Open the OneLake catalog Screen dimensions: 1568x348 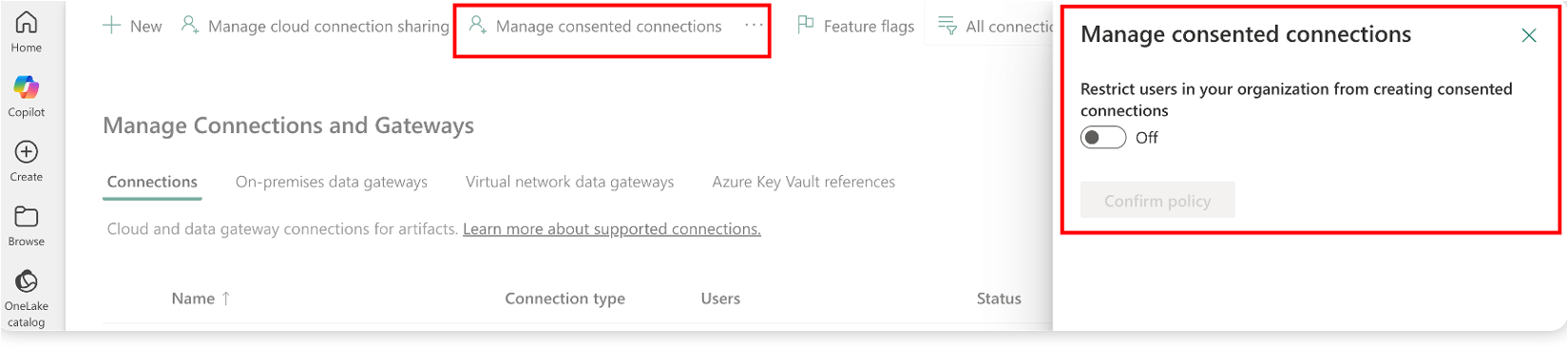pos(27,298)
